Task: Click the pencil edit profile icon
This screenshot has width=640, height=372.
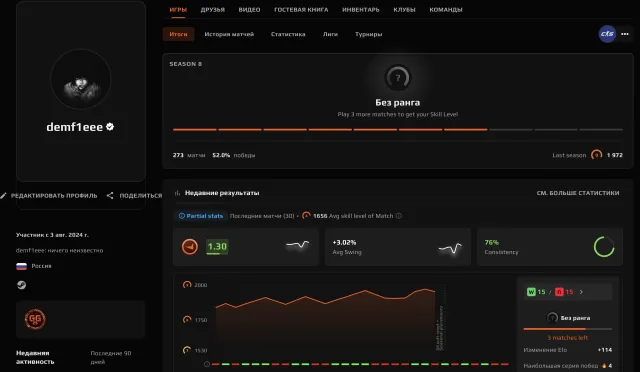Action: click(x=3, y=196)
